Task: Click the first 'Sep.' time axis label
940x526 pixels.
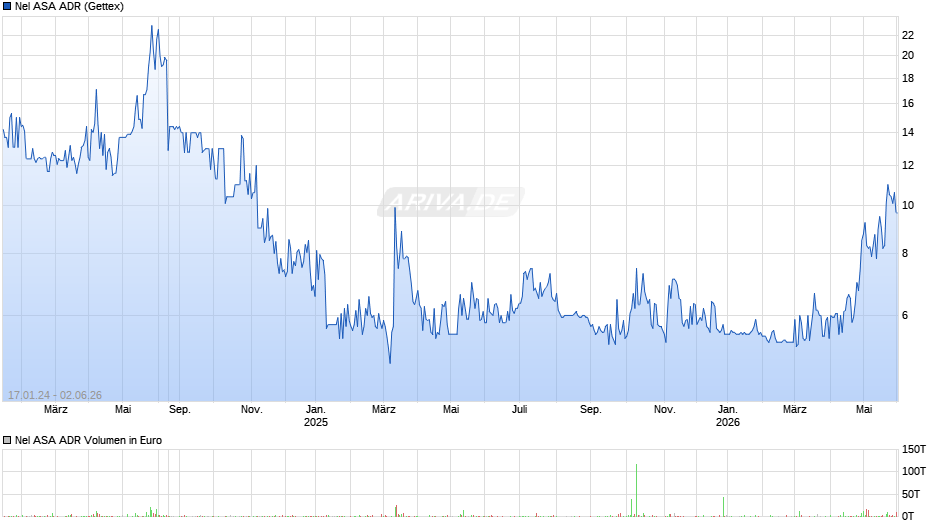Action: point(180,409)
